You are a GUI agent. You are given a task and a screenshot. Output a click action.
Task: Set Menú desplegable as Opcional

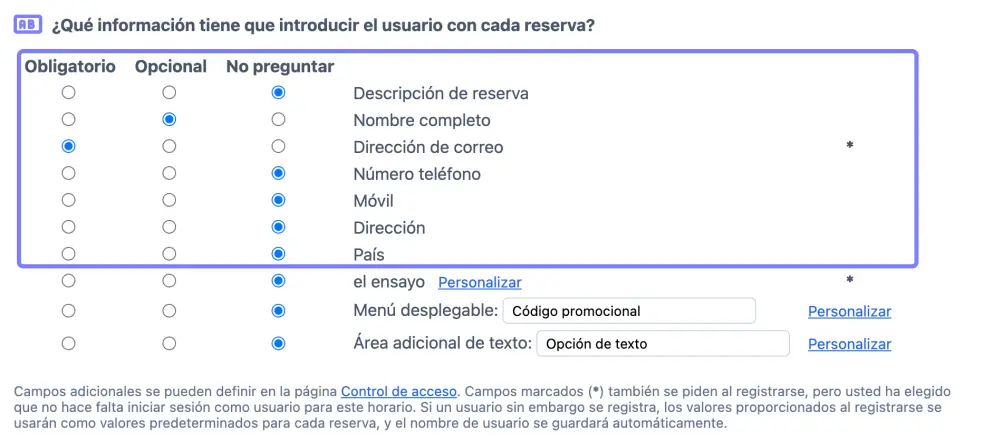pos(169,311)
